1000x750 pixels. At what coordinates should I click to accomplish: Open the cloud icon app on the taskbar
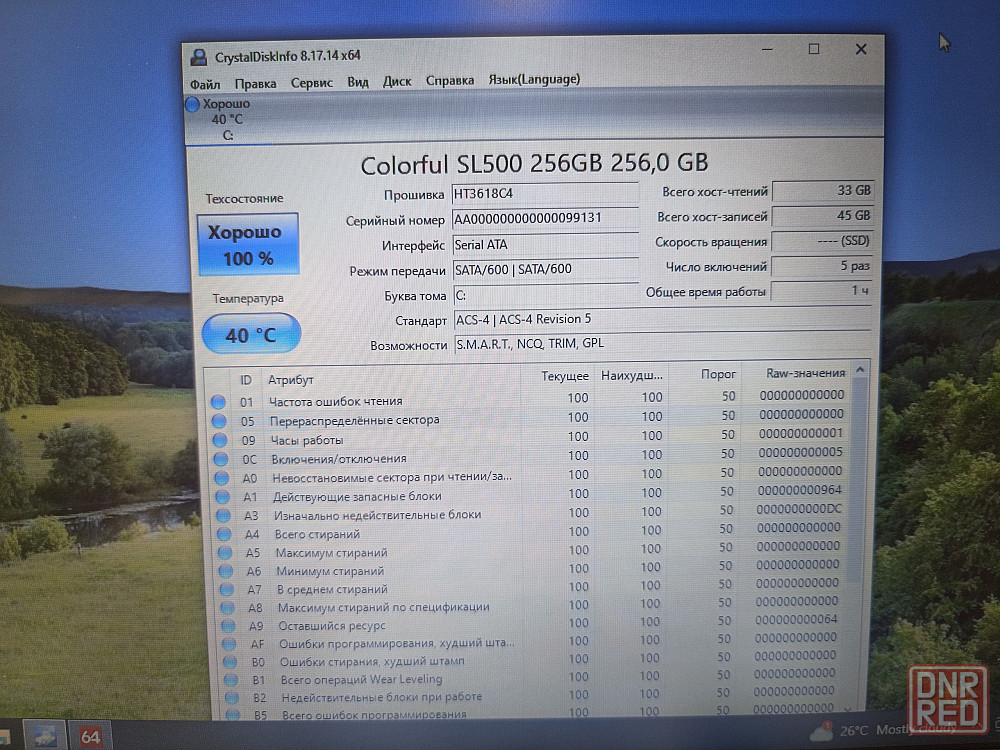[45, 737]
